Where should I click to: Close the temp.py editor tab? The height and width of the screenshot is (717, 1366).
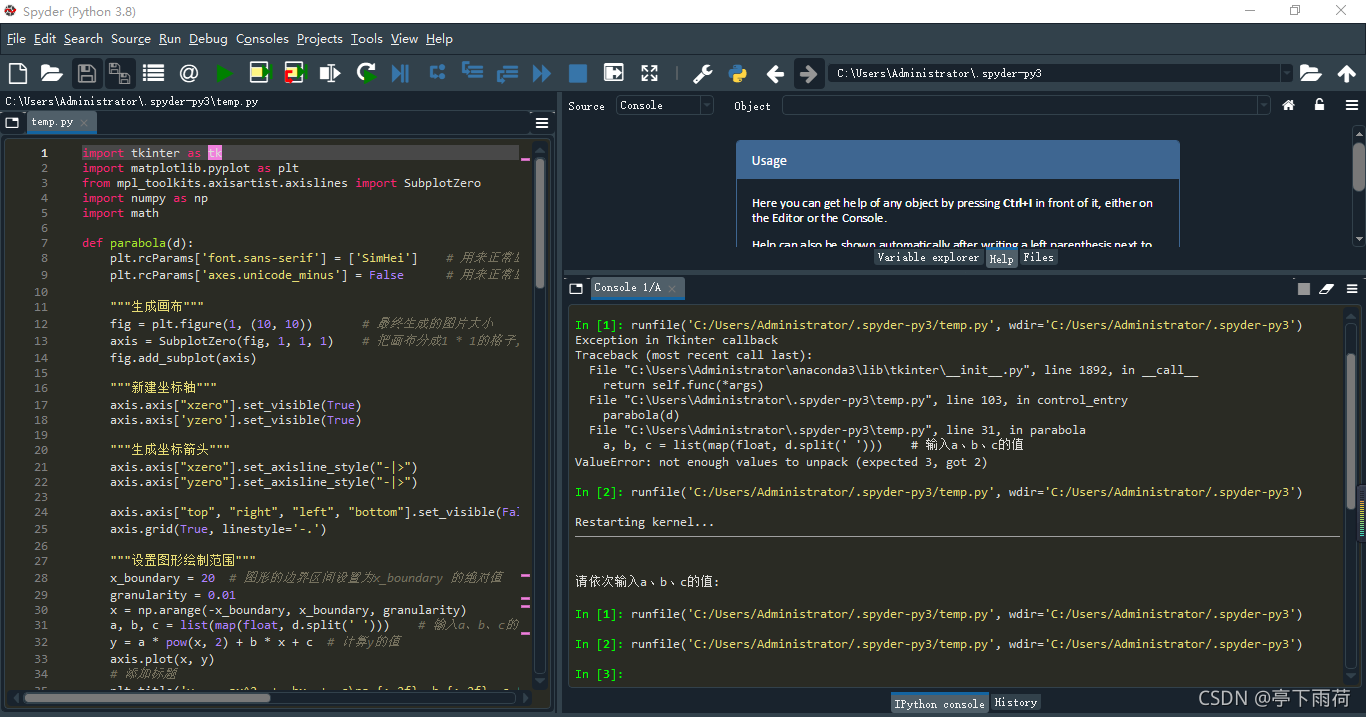point(84,122)
